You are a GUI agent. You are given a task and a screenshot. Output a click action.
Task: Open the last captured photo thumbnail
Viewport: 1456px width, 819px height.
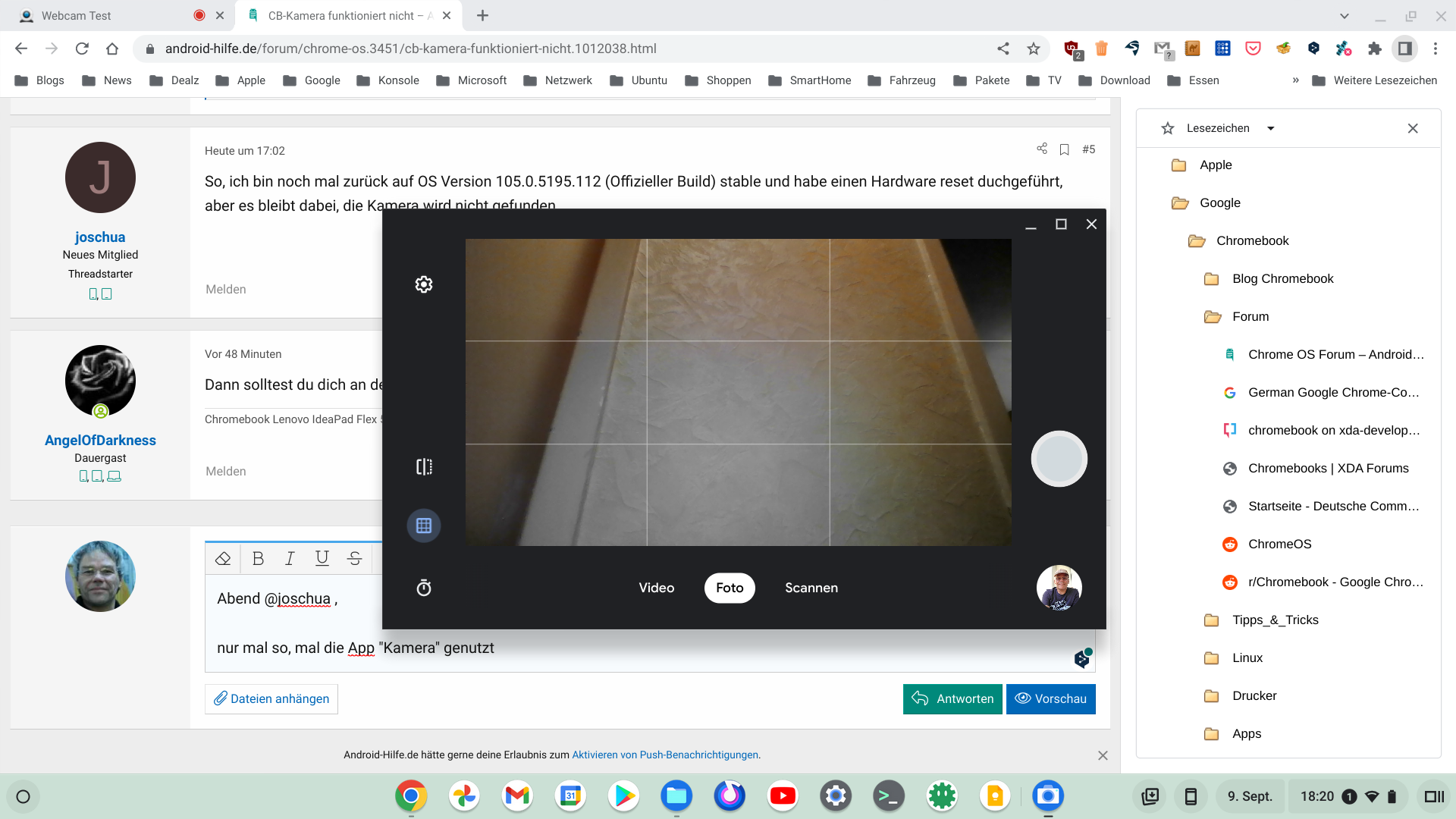[1059, 588]
